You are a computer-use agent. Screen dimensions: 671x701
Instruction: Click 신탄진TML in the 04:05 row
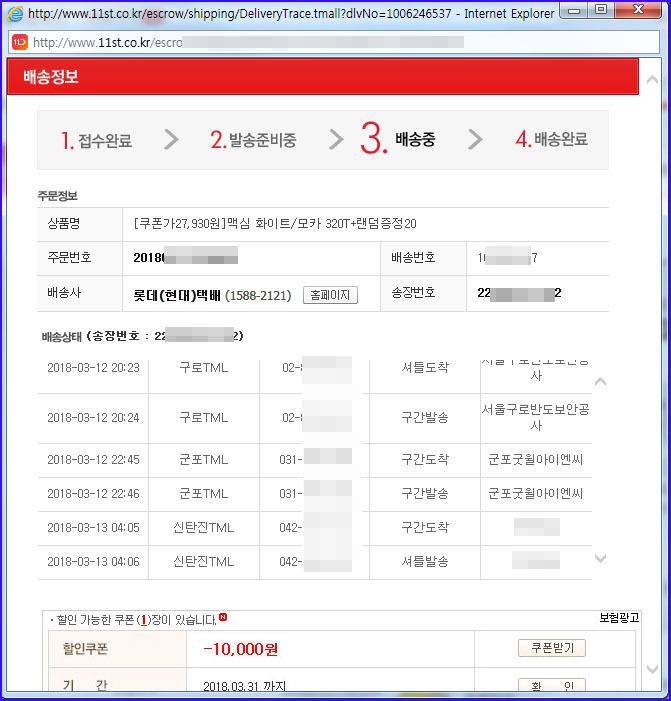[x=203, y=528]
